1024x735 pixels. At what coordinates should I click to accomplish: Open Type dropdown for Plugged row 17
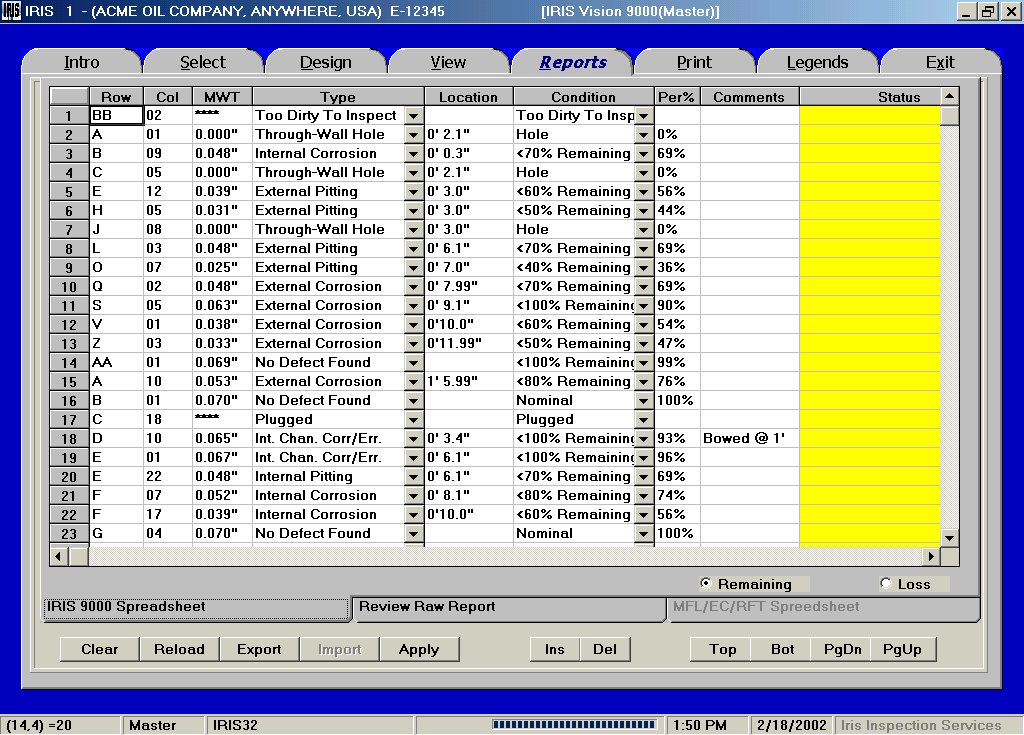413,420
